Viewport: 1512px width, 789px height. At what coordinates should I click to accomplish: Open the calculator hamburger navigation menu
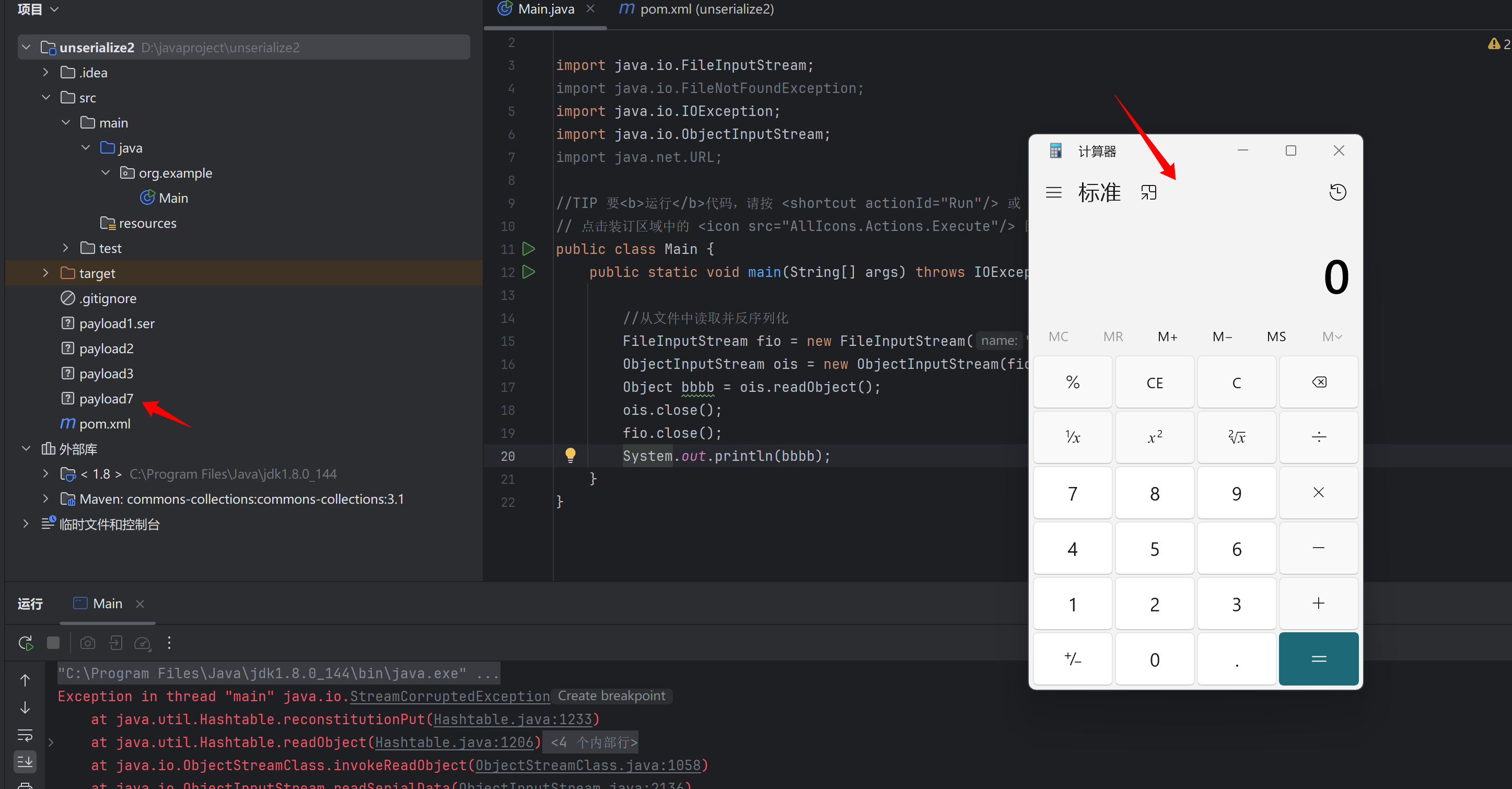(1054, 193)
